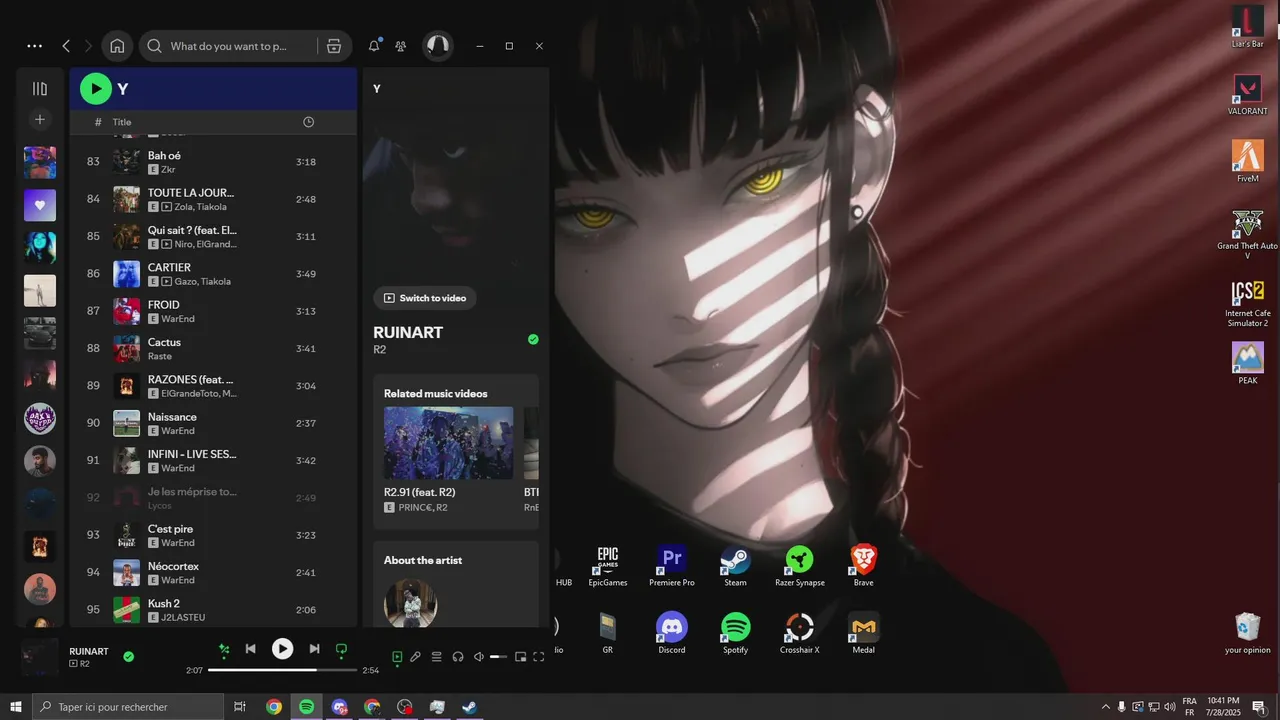Select track TOUTE LA JOUR... by Zola
Screen dimensions: 1280x720
click(x=213, y=199)
